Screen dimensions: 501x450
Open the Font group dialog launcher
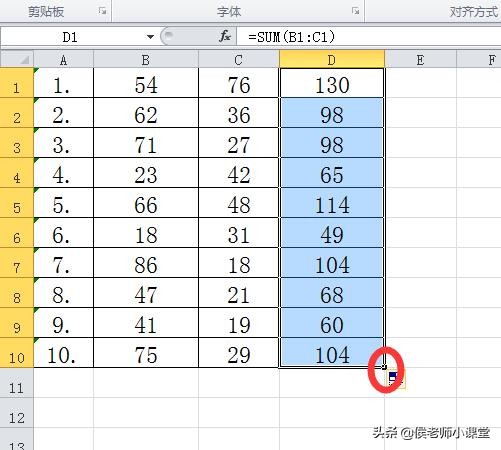tap(355, 11)
